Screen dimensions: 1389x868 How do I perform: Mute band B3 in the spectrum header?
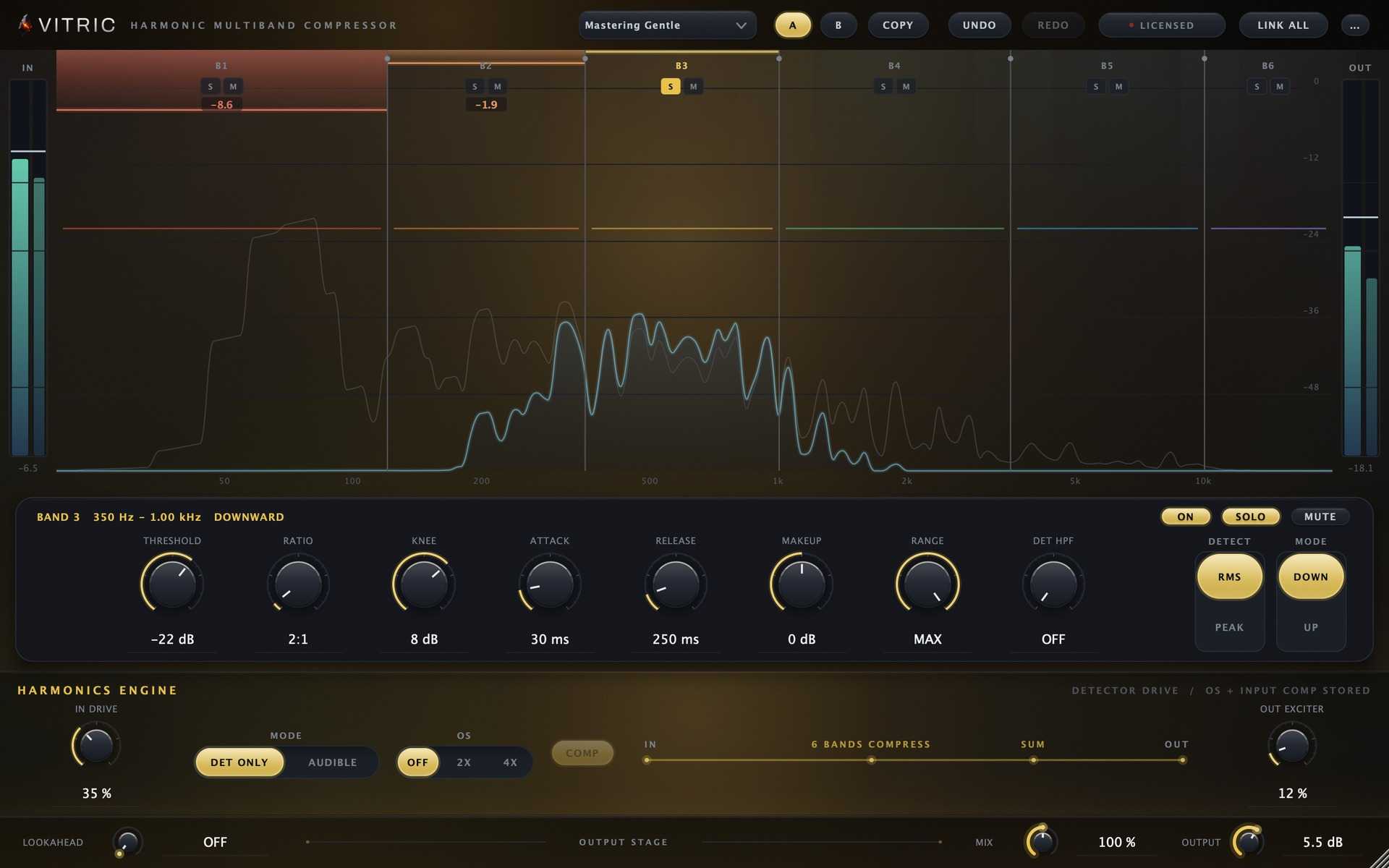pyautogui.click(x=694, y=87)
